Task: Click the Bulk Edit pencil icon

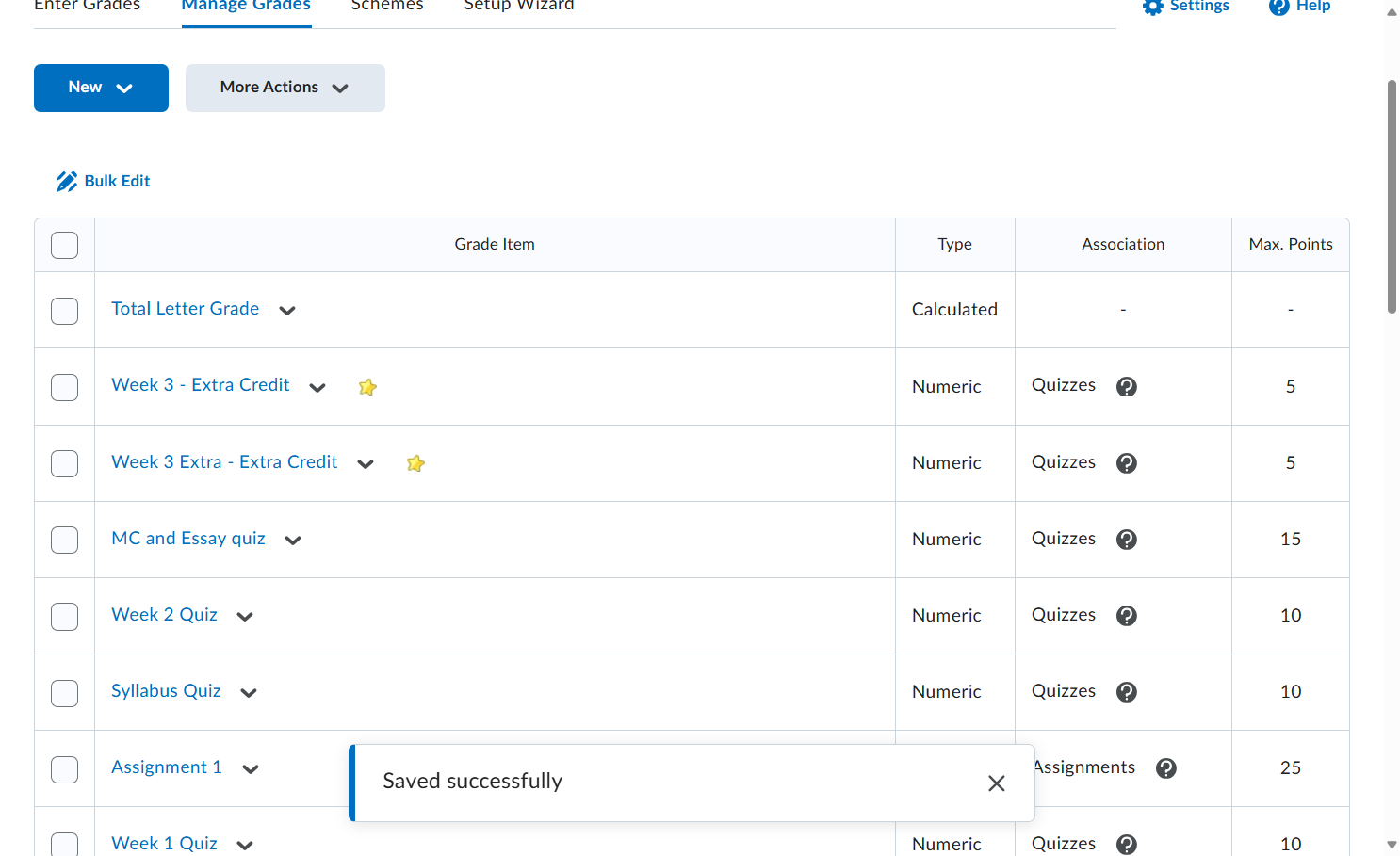Action: tap(67, 182)
